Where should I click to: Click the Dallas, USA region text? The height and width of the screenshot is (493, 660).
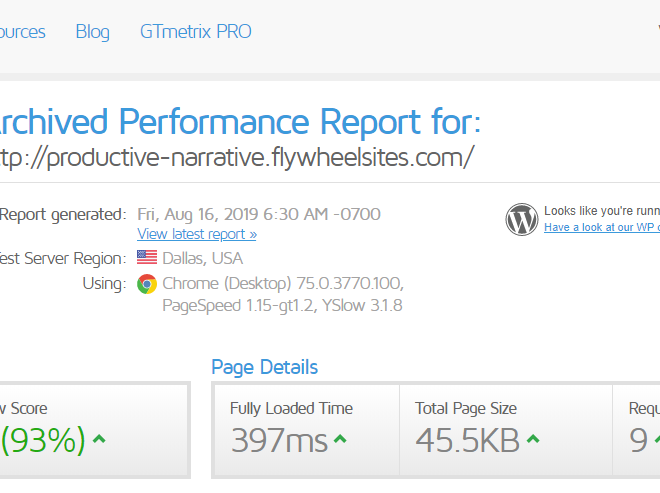(202, 258)
